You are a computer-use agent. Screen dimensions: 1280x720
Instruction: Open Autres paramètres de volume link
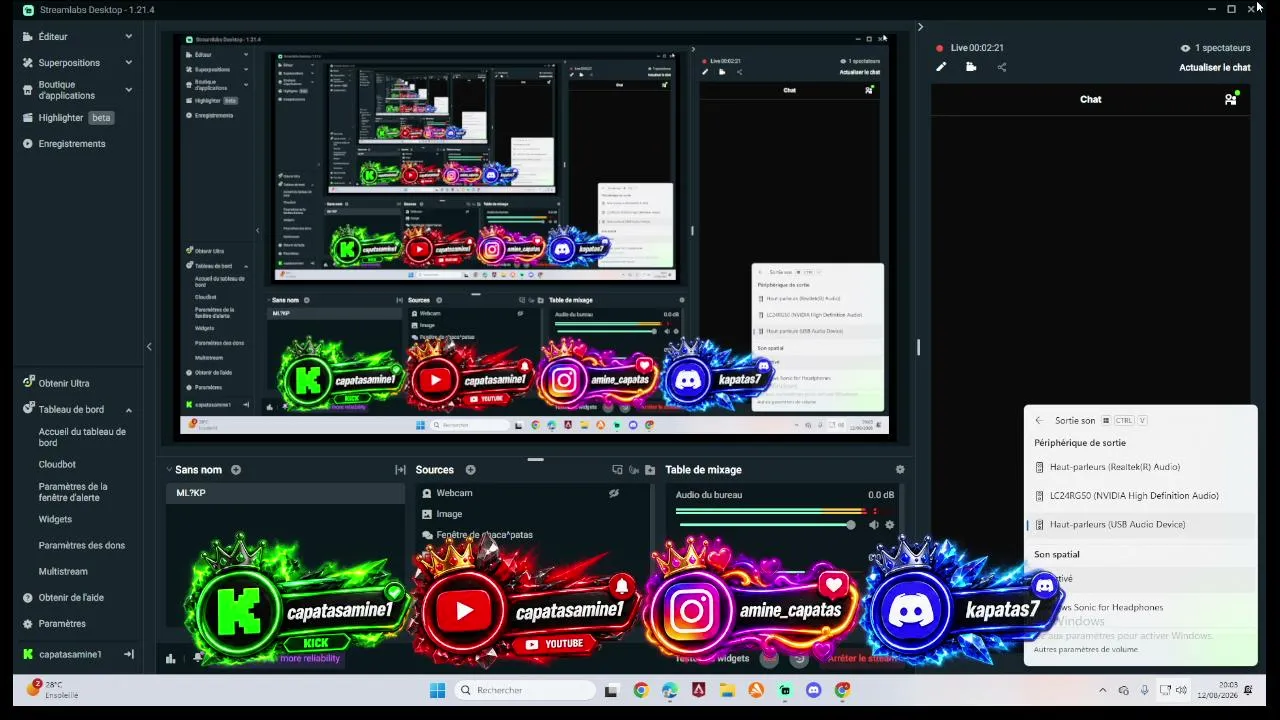[1085, 649]
